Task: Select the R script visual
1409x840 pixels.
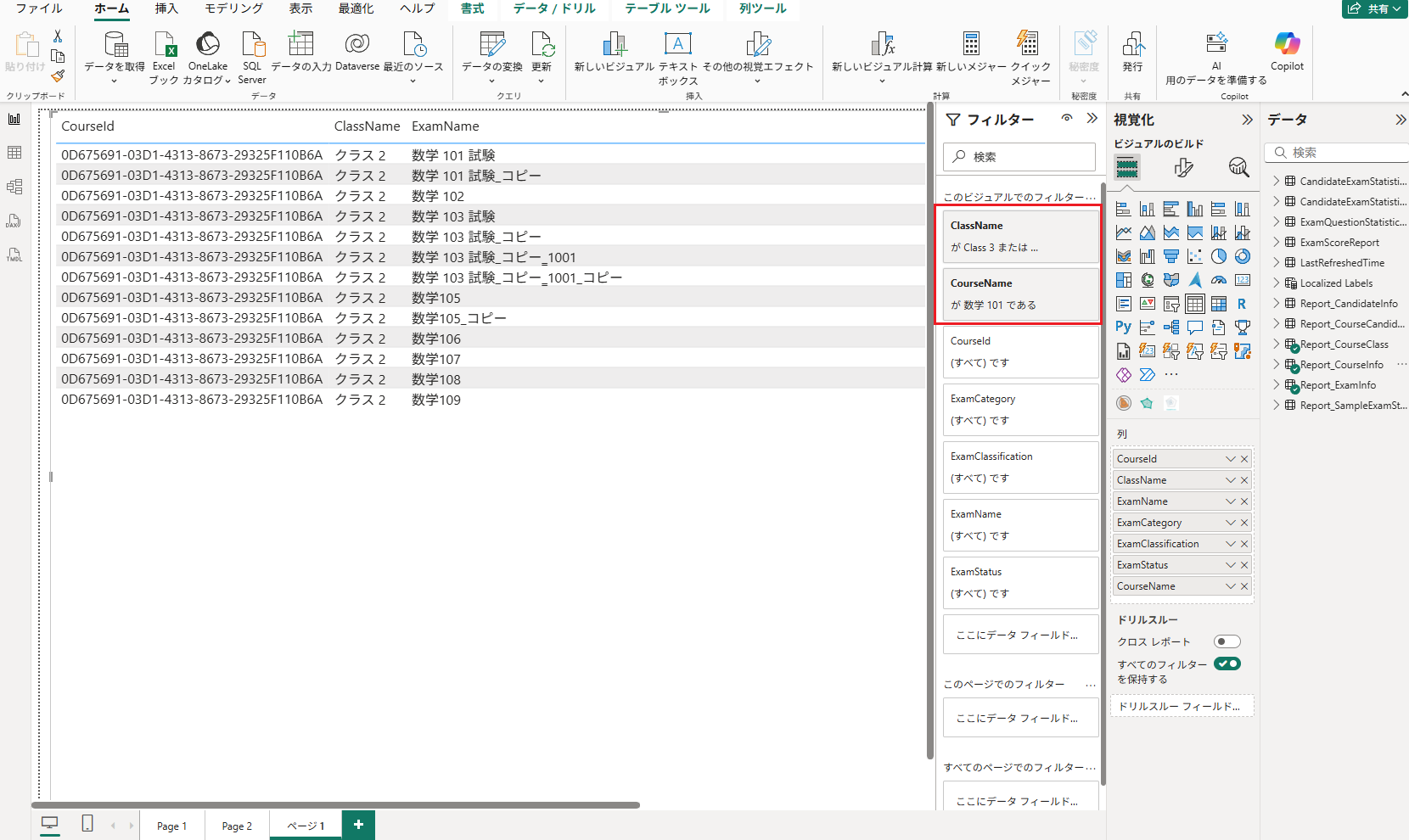Action: click(1243, 303)
